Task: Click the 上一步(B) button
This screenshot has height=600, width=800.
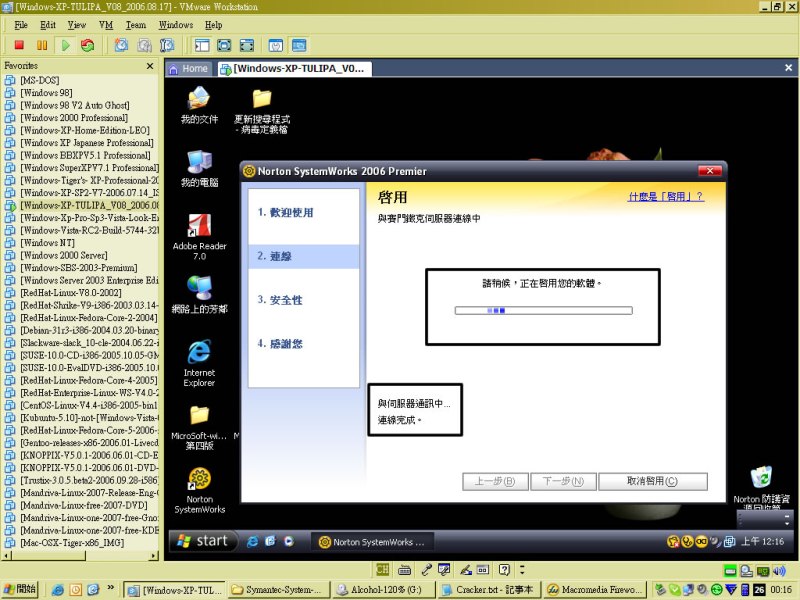Action: coord(495,481)
